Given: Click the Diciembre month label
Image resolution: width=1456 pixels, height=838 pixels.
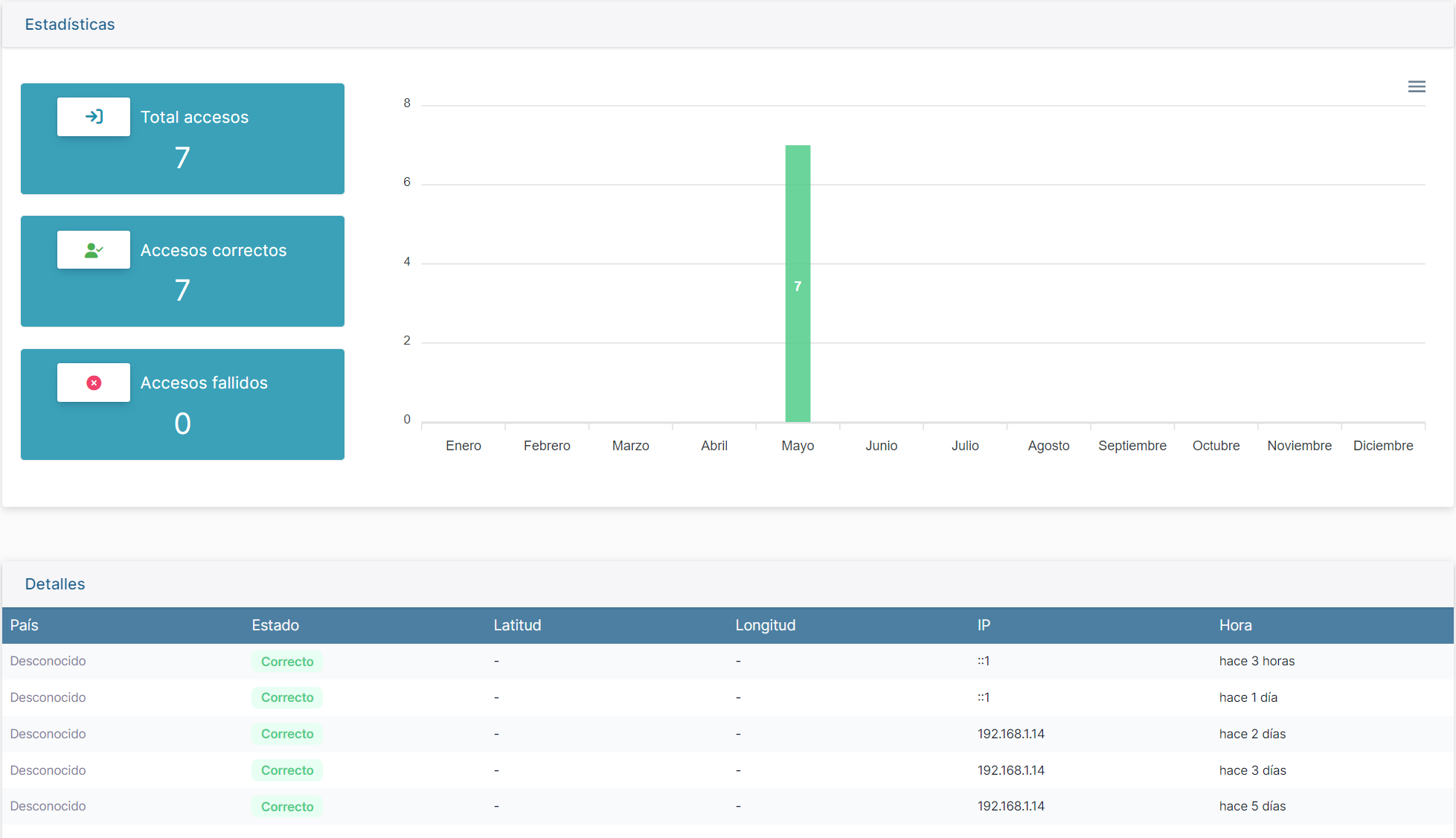Looking at the screenshot, I should [x=1382, y=446].
